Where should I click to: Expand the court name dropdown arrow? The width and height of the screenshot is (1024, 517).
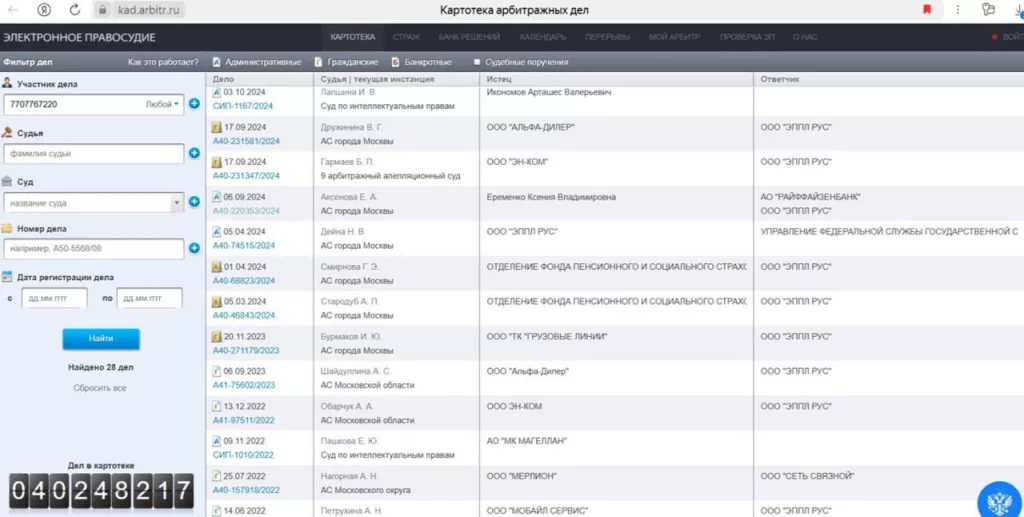click(178, 202)
